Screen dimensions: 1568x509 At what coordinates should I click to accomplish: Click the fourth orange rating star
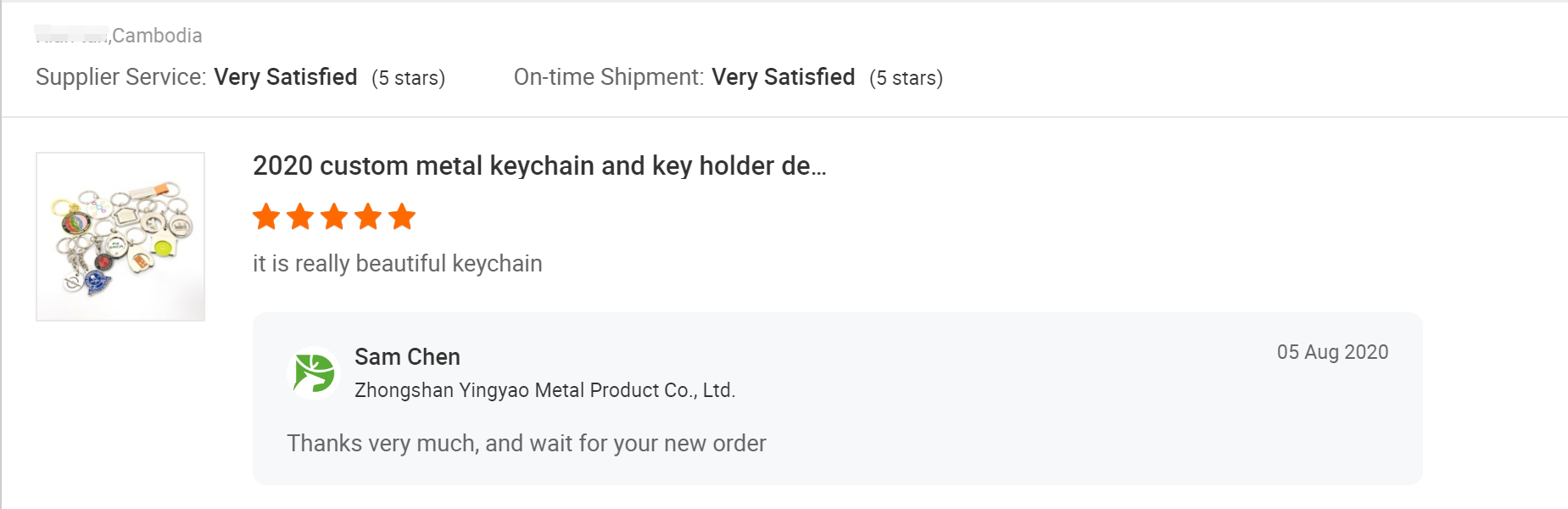pos(368,216)
